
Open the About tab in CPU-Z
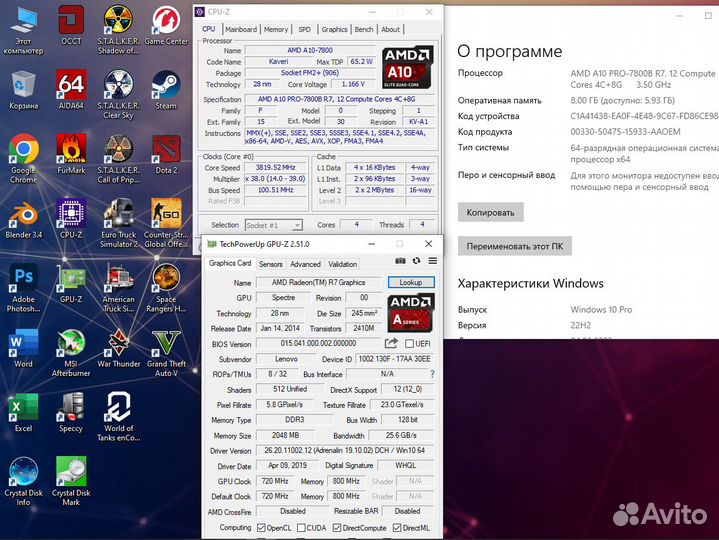point(391,29)
